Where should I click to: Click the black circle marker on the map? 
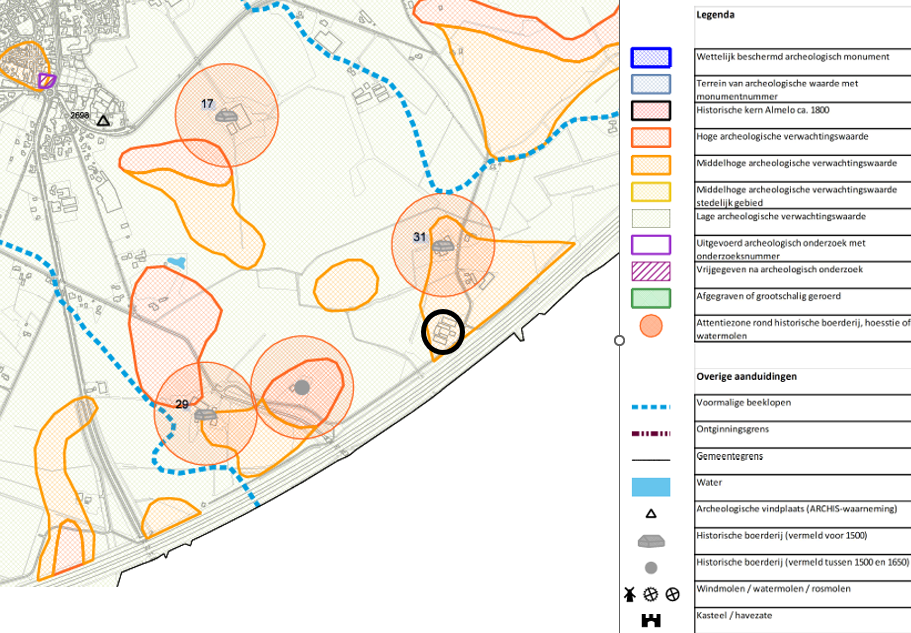coord(443,332)
